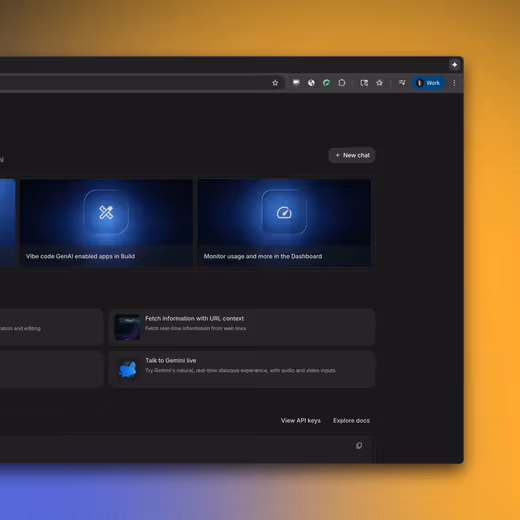Open the bookmarks star toolbar icon
The height and width of the screenshot is (520, 520).
[x=379, y=83]
